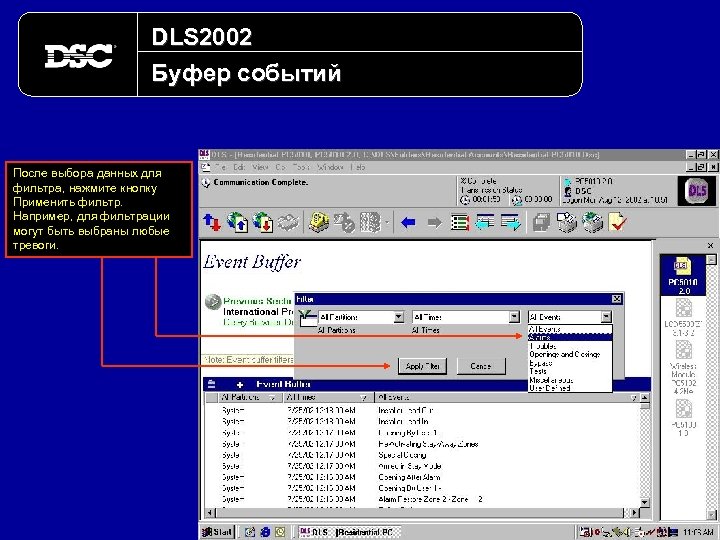Viewport: 720px width, 540px height.
Task: Choose Openings and Closings from events list
Action: point(570,354)
